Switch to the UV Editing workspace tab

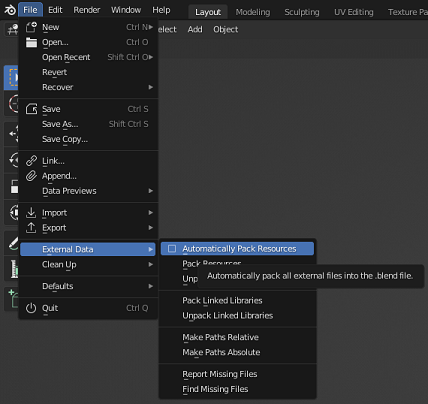tap(354, 12)
